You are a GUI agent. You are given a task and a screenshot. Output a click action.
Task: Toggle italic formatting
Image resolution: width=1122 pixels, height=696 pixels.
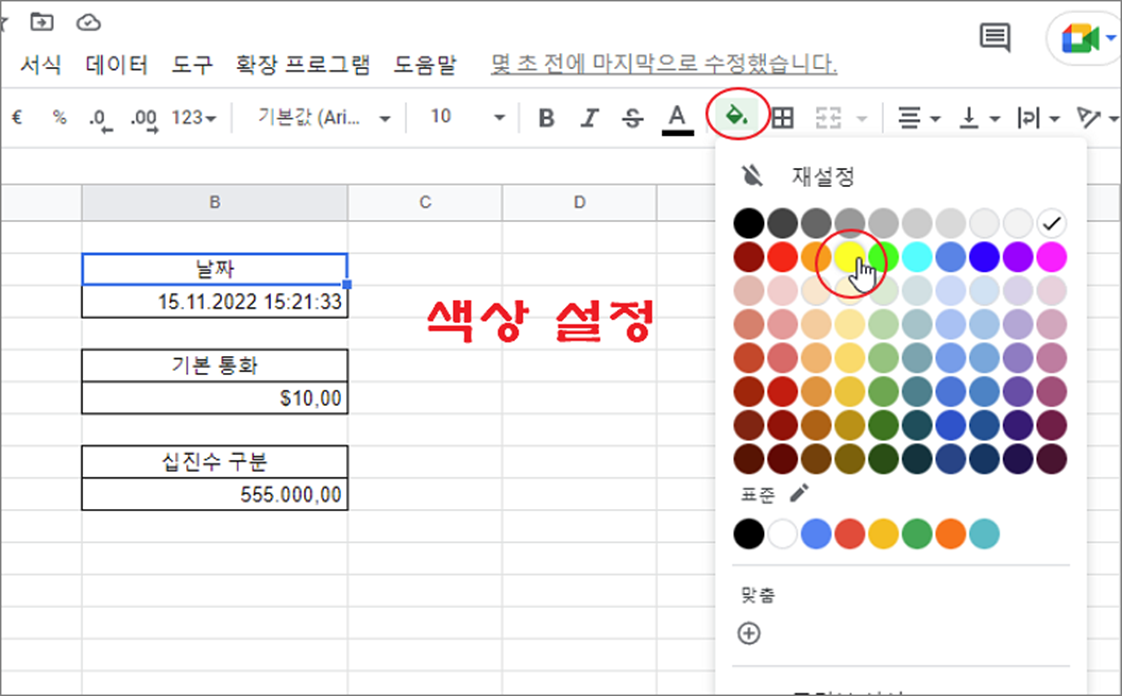pos(589,117)
